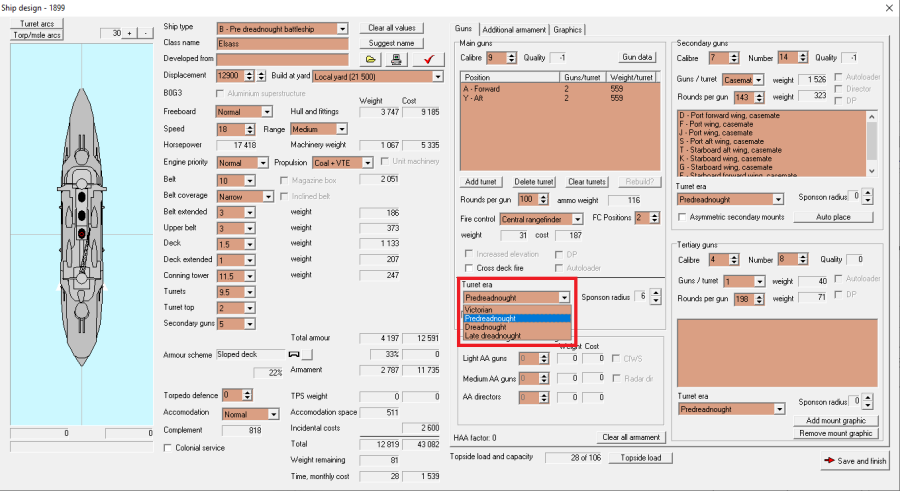Viewport: 900px width, 491px height.
Task: Open the Accomodation dropdown
Action: [x=273, y=415]
